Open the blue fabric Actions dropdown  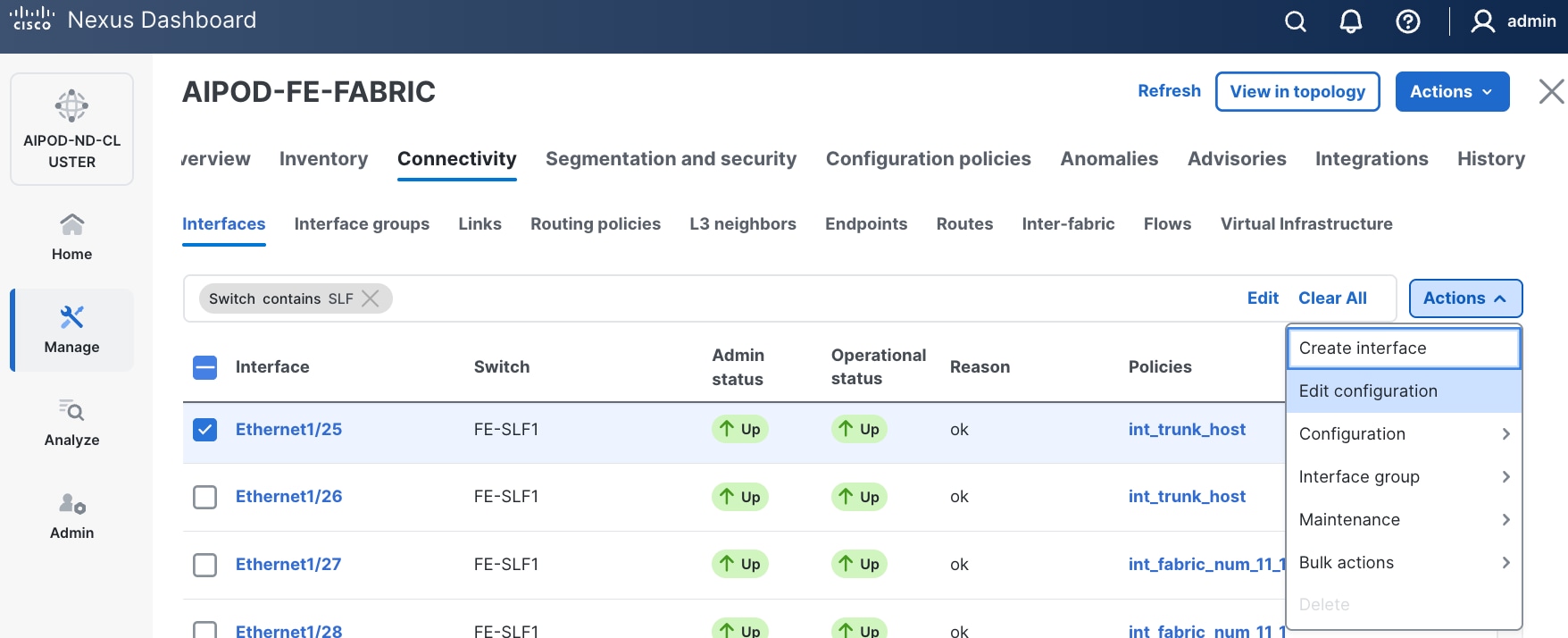pos(1451,92)
